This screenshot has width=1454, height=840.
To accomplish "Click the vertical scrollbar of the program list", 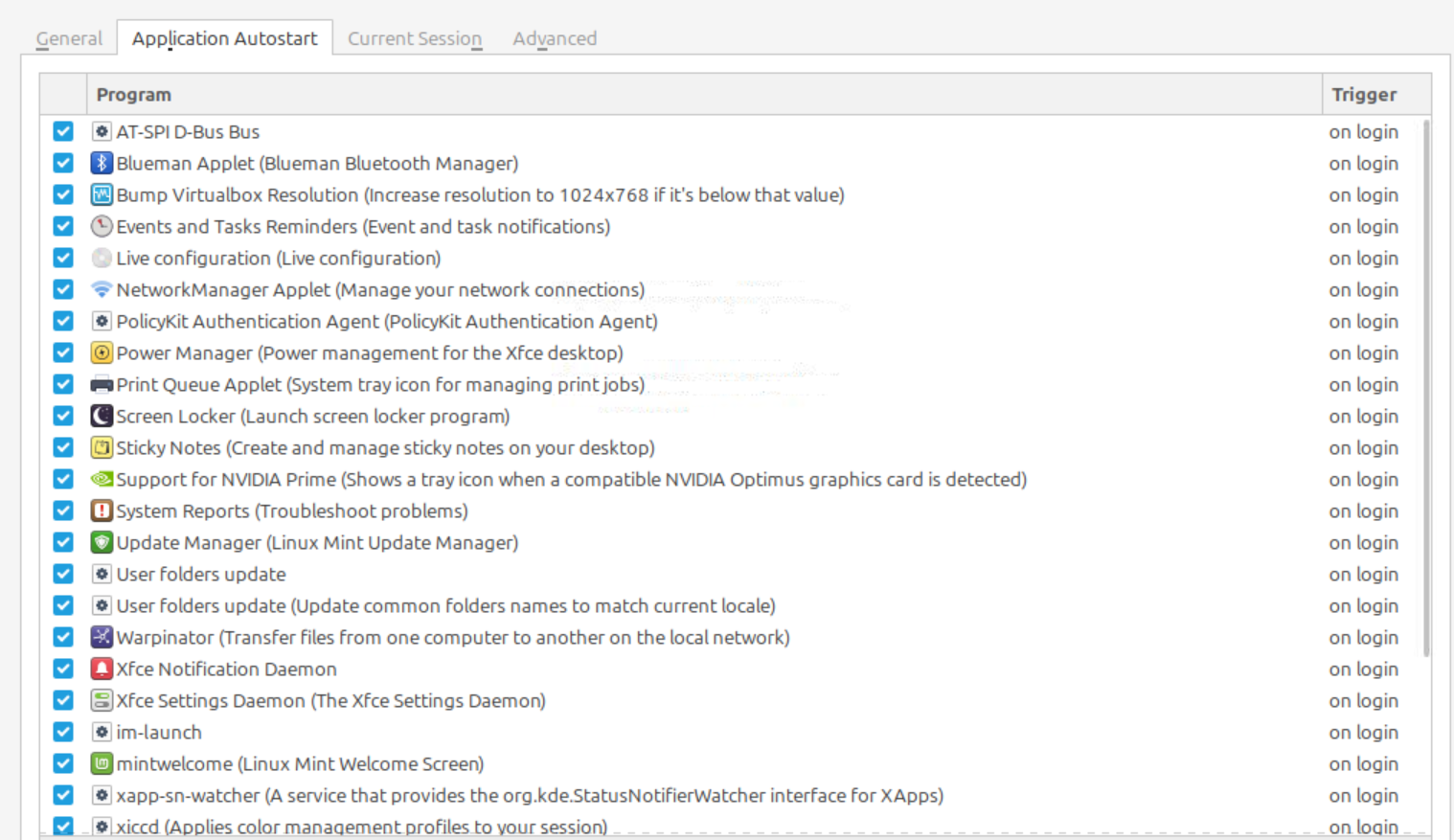I will click(x=1426, y=388).
